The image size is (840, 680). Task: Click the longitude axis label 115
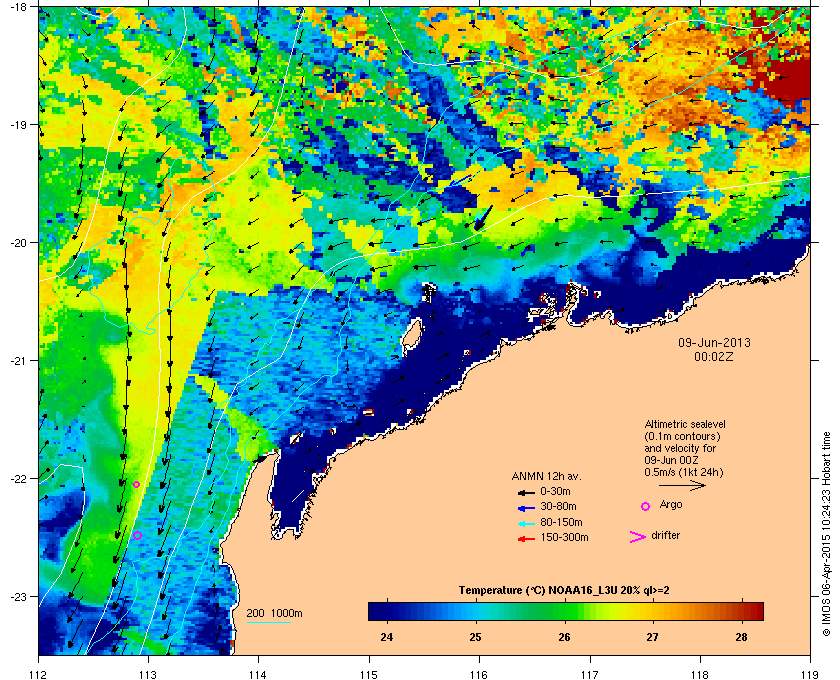tap(369, 674)
